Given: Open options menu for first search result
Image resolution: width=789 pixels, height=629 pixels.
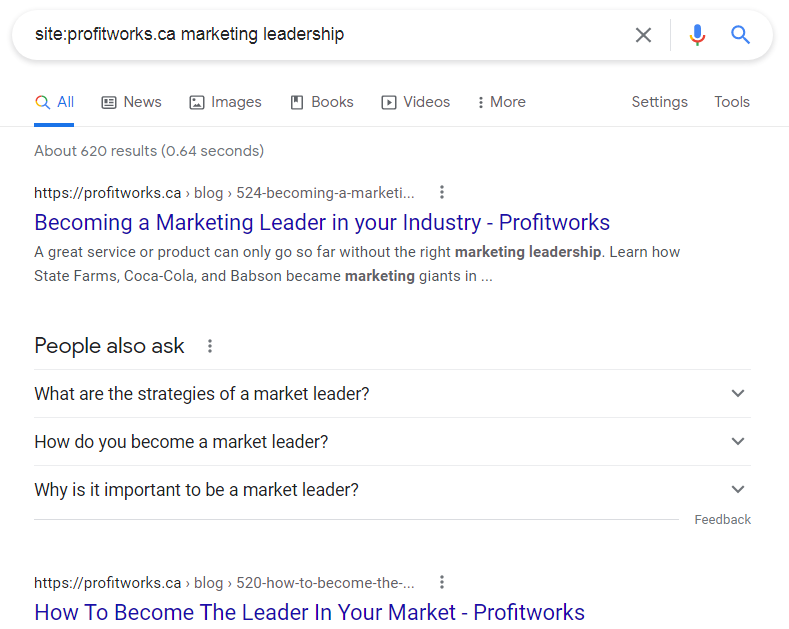Looking at the screenshot, I should 442,192.
